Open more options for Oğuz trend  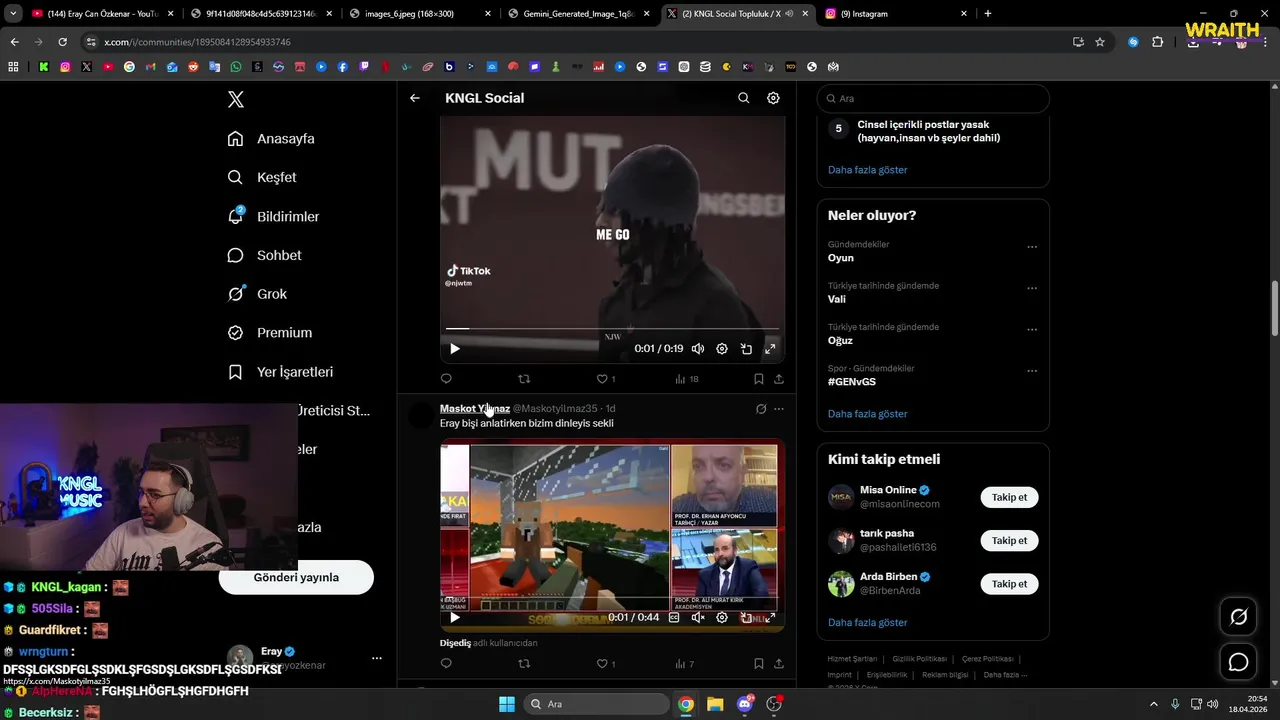pyautogui.click(x=1032, y=329)
